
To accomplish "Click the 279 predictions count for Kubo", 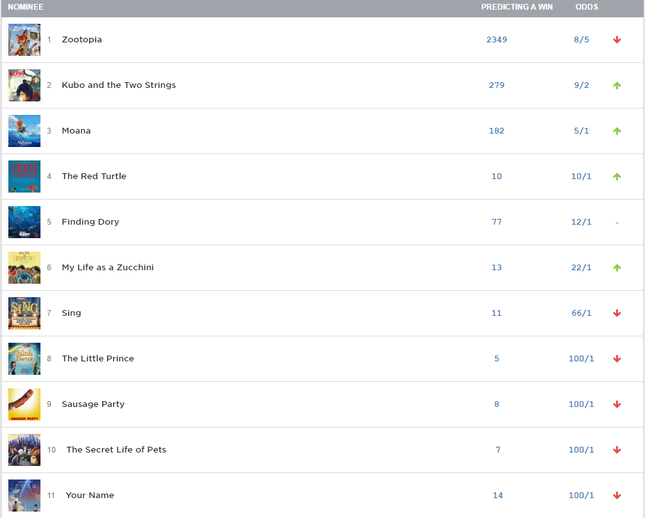I will click(x=497, y=85).
